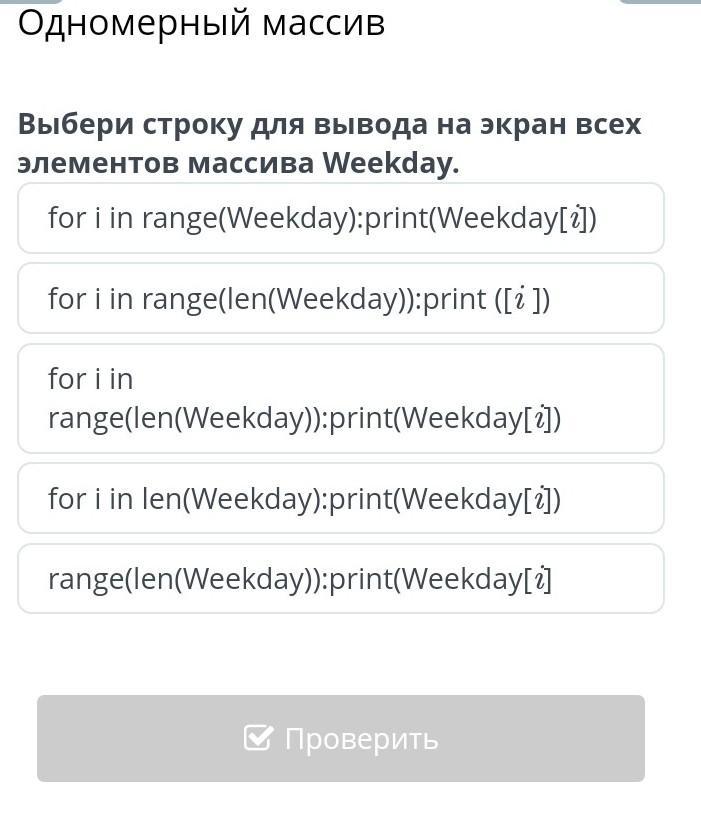Image resolution: width=701 pixels, height=824 pixels.
Task: Click 'for i in' first line of third option
Action: (x=90, y=379)
